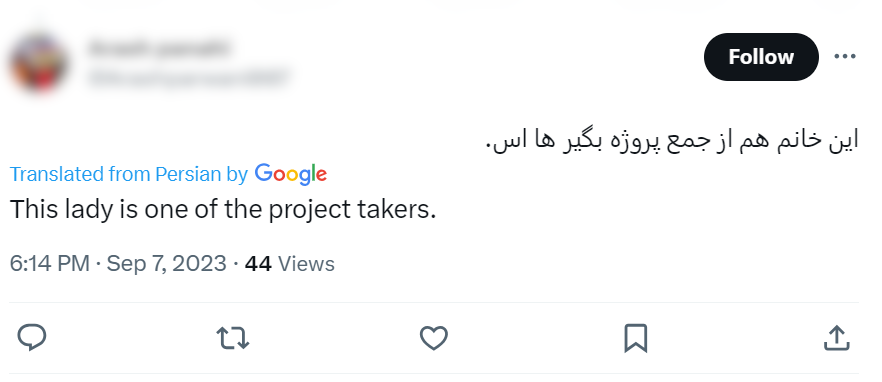Click the 'Translated from Persian by' link
Viewport: 882px width, 382px height.
click(129, 174)
